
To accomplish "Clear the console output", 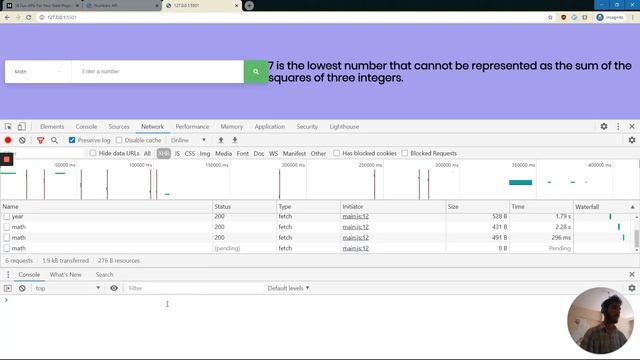I will click(22, 288).
